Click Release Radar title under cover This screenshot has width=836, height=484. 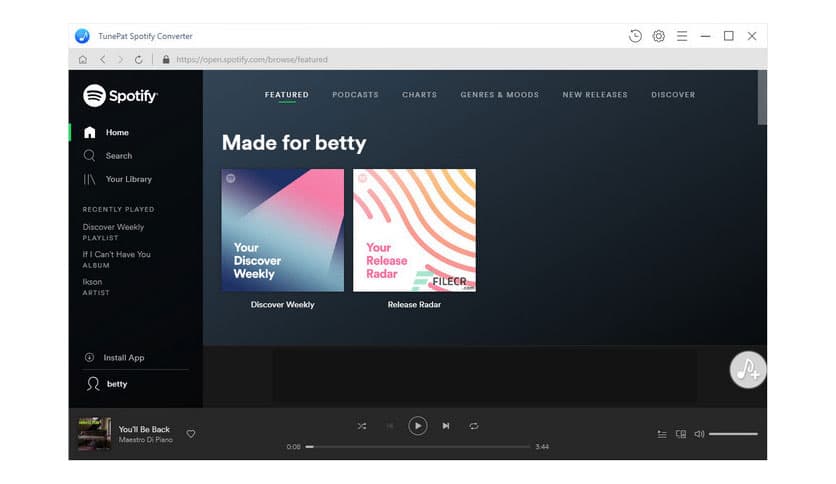click(x=414, y=305)
